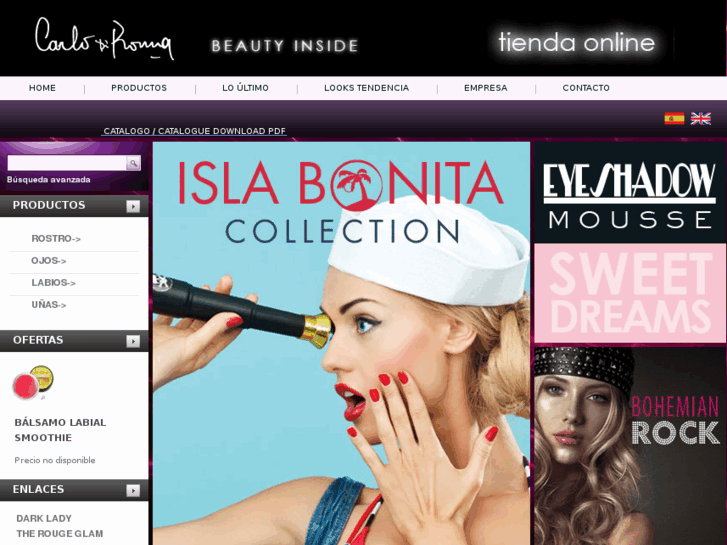Click the tienda online banner

pos(576,43)
